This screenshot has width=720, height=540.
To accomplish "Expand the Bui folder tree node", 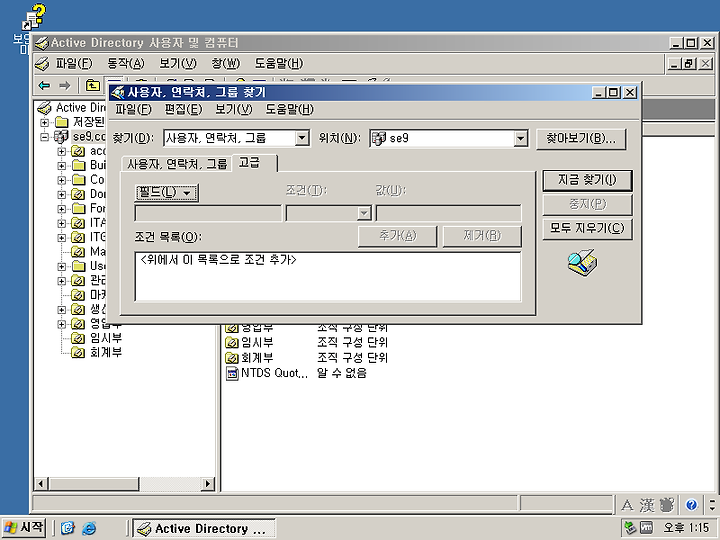I will point(62,165).
